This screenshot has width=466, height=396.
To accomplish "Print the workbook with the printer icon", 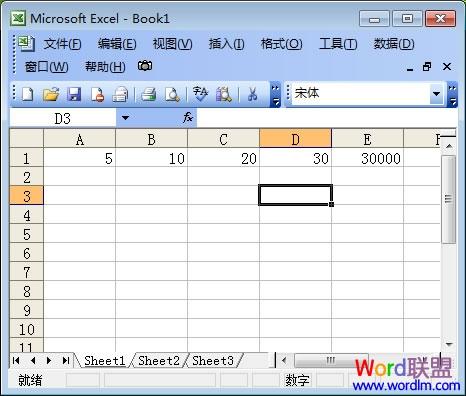I will pos(148,94).
